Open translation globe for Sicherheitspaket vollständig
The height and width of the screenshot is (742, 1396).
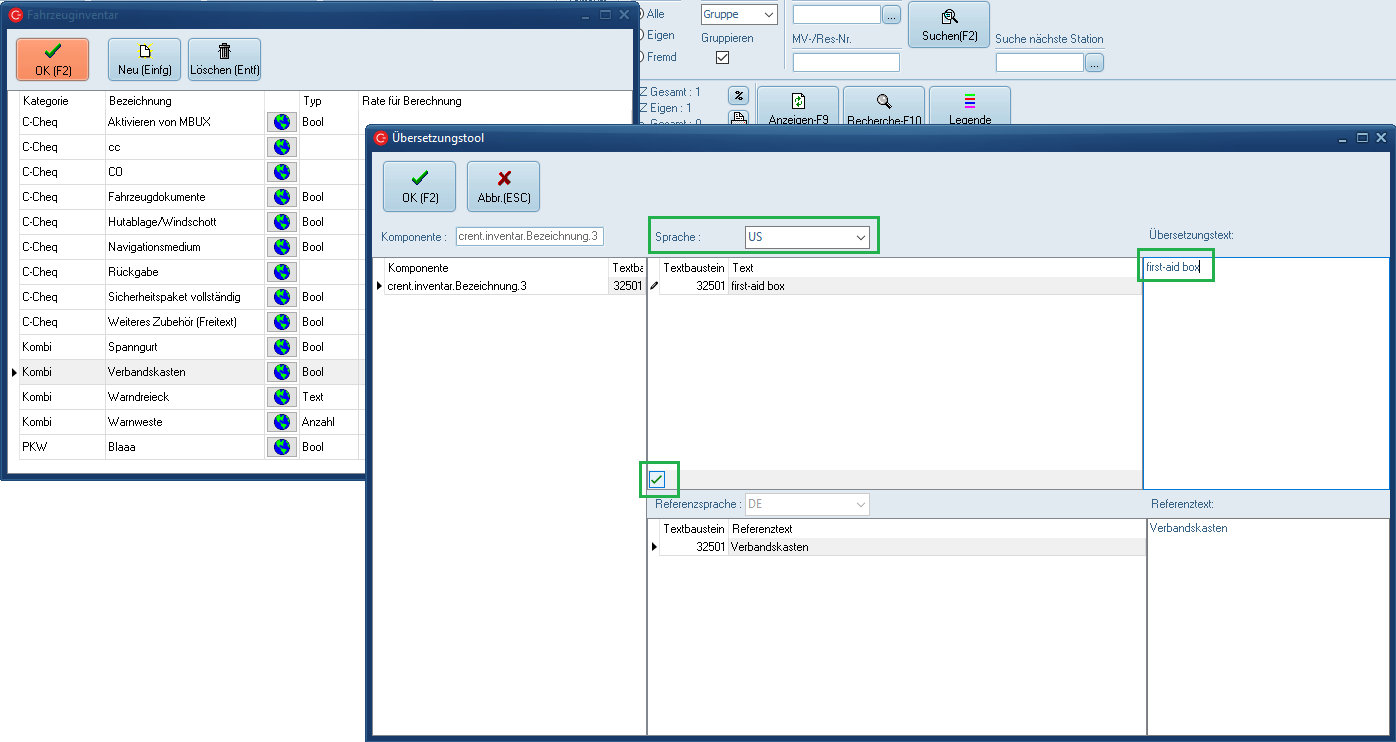(282, 297)
